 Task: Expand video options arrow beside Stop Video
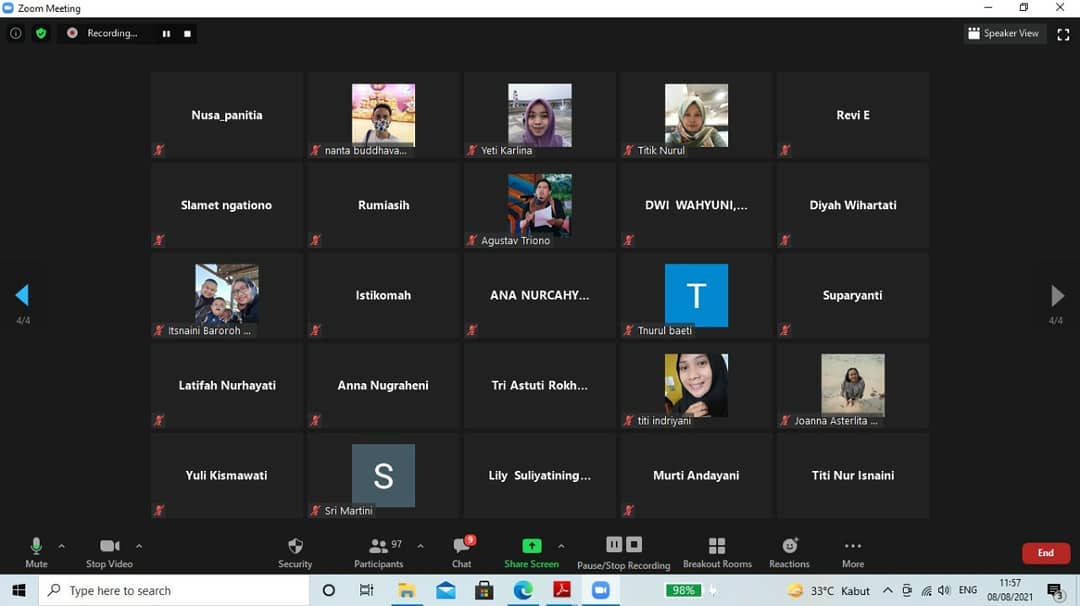click(139, 546)
